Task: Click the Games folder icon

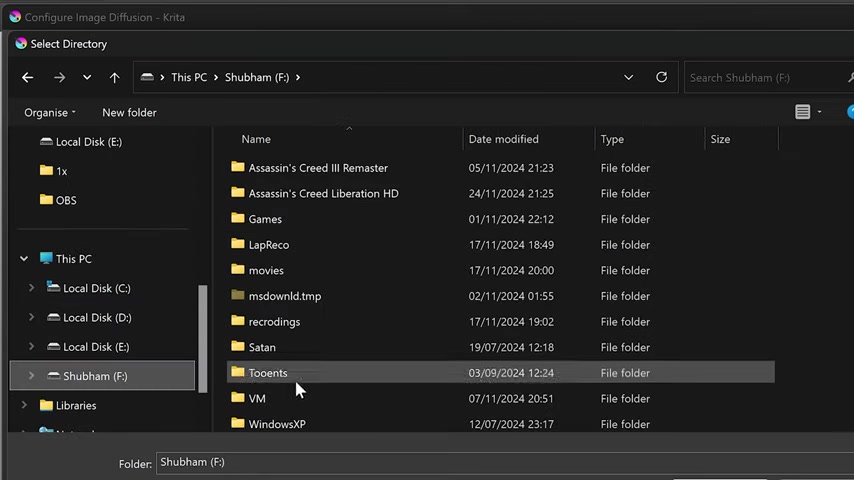Action: [x=237, y=218]
